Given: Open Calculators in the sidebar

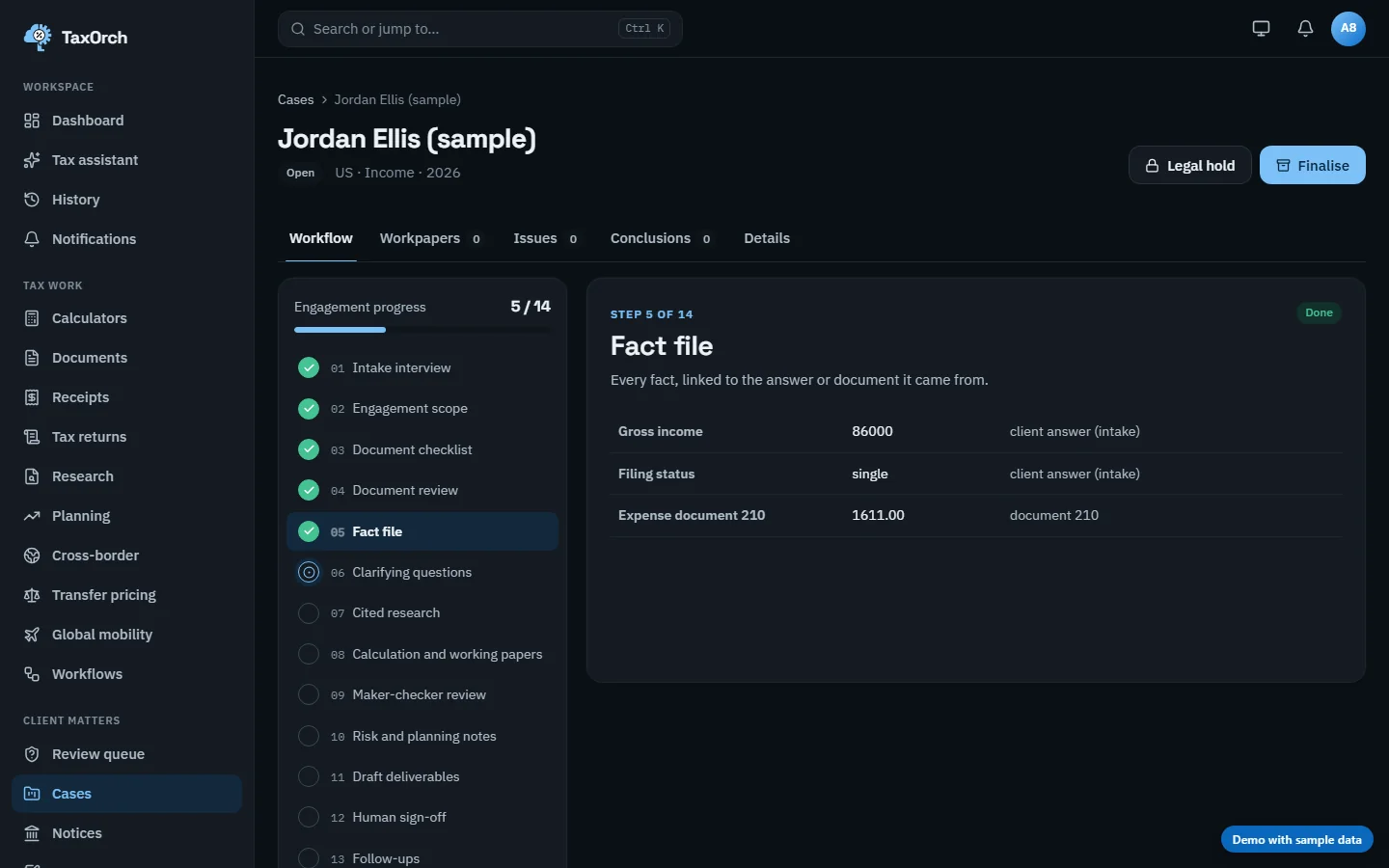Looking at the screenshot, I should 126,318.
